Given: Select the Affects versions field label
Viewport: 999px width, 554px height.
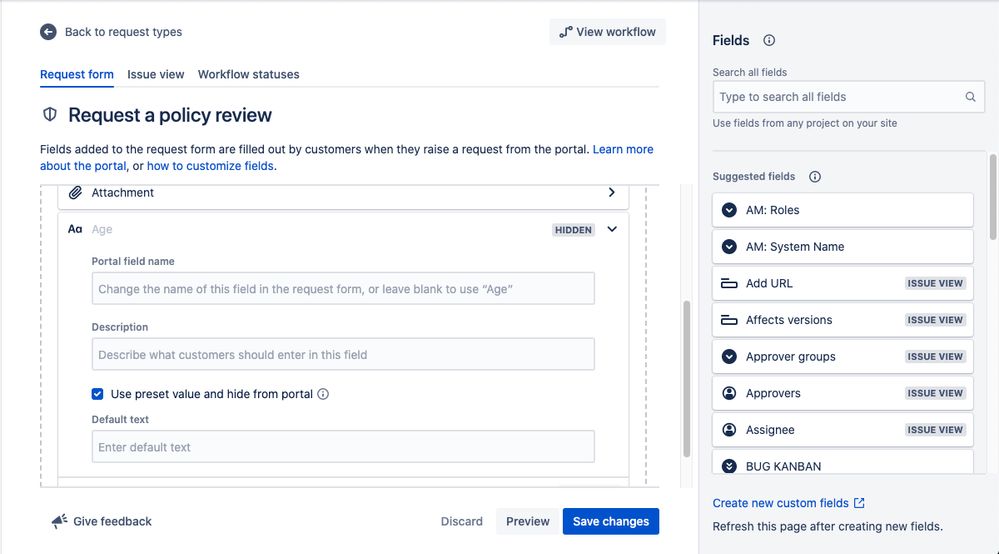Looking at the screenshot, I should pyautogui.click(x=789, y=320).
